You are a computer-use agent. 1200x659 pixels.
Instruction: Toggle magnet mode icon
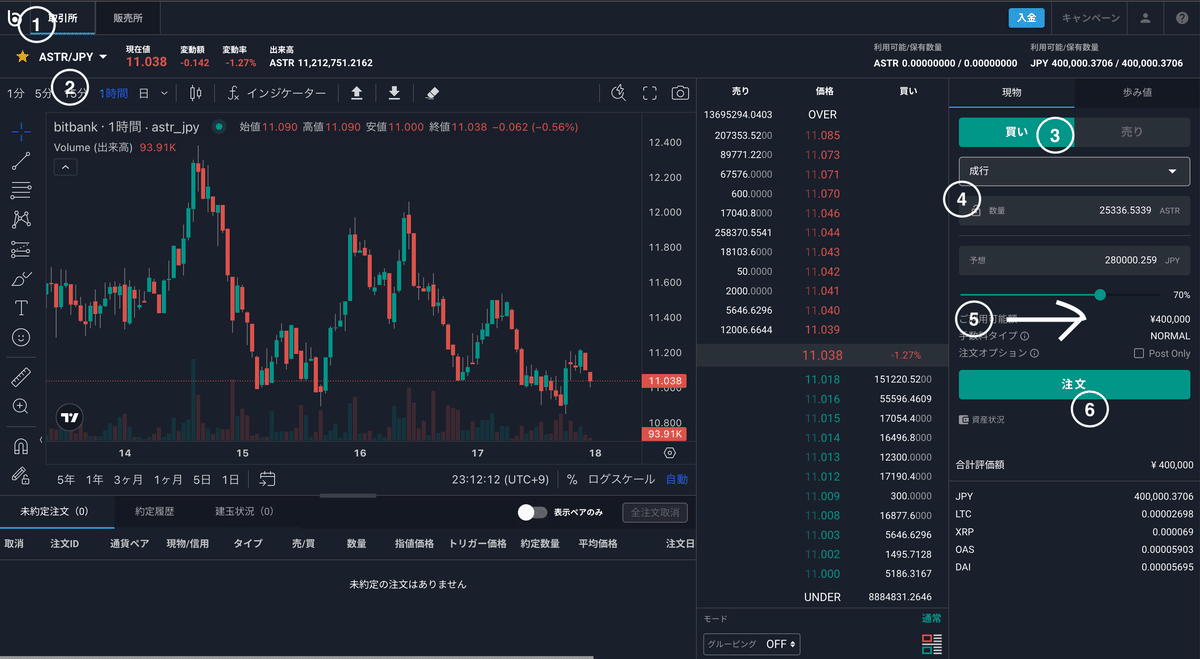[x=20, y=446]
